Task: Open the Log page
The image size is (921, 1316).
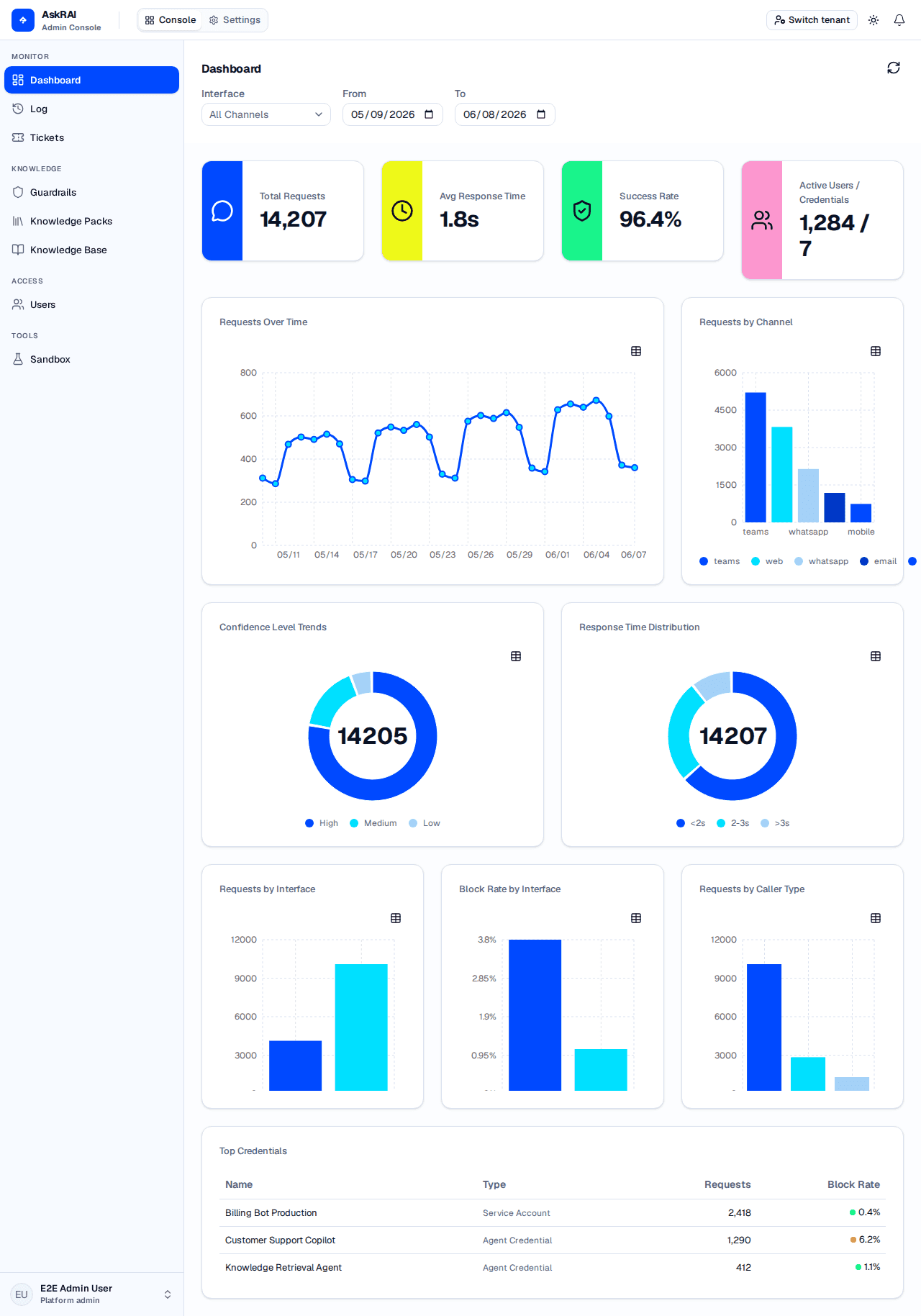Action: 91,109
